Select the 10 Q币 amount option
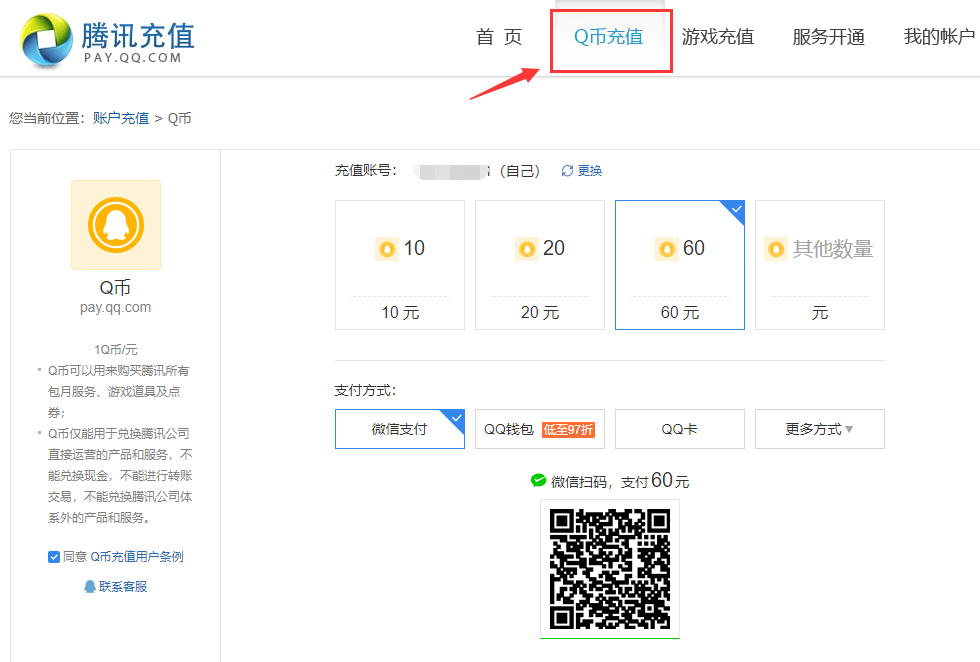 [400, 264]
